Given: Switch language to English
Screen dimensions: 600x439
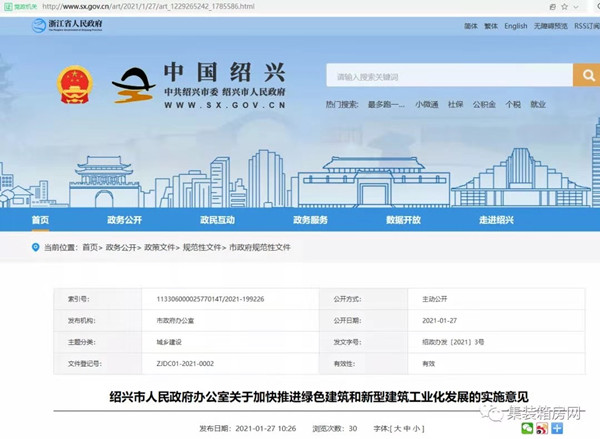Looking at the screenshot, I should (x=515, y=26).
